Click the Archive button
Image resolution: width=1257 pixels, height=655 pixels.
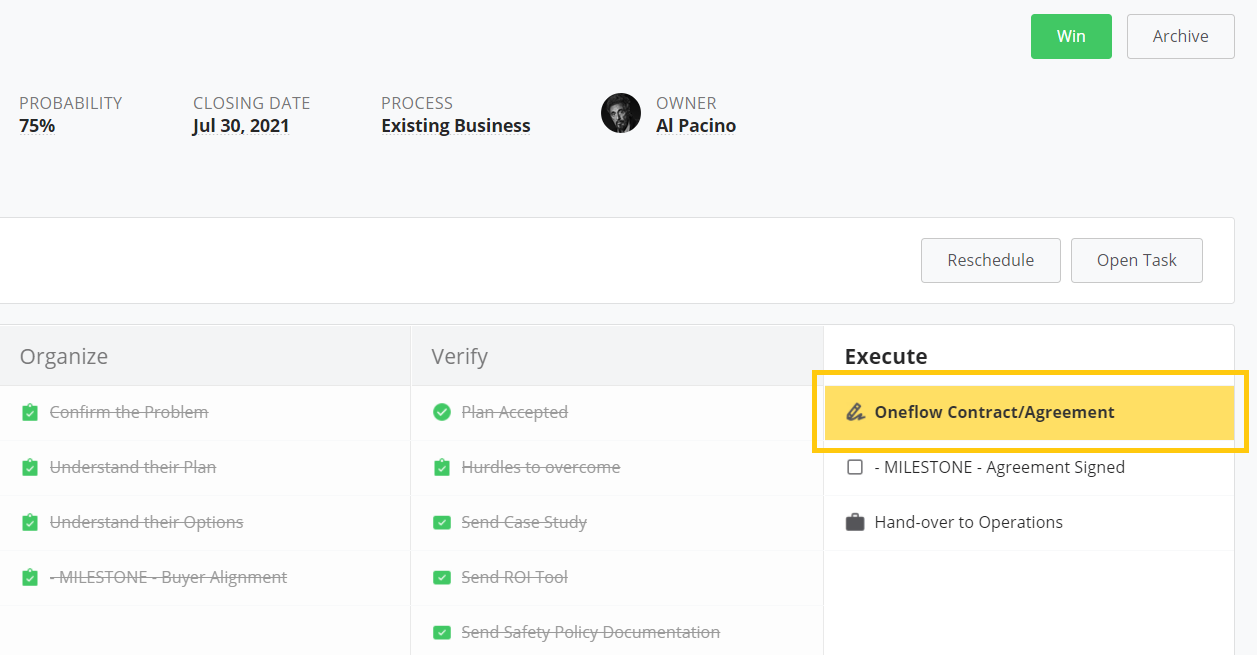click(x=1180, y=36)
